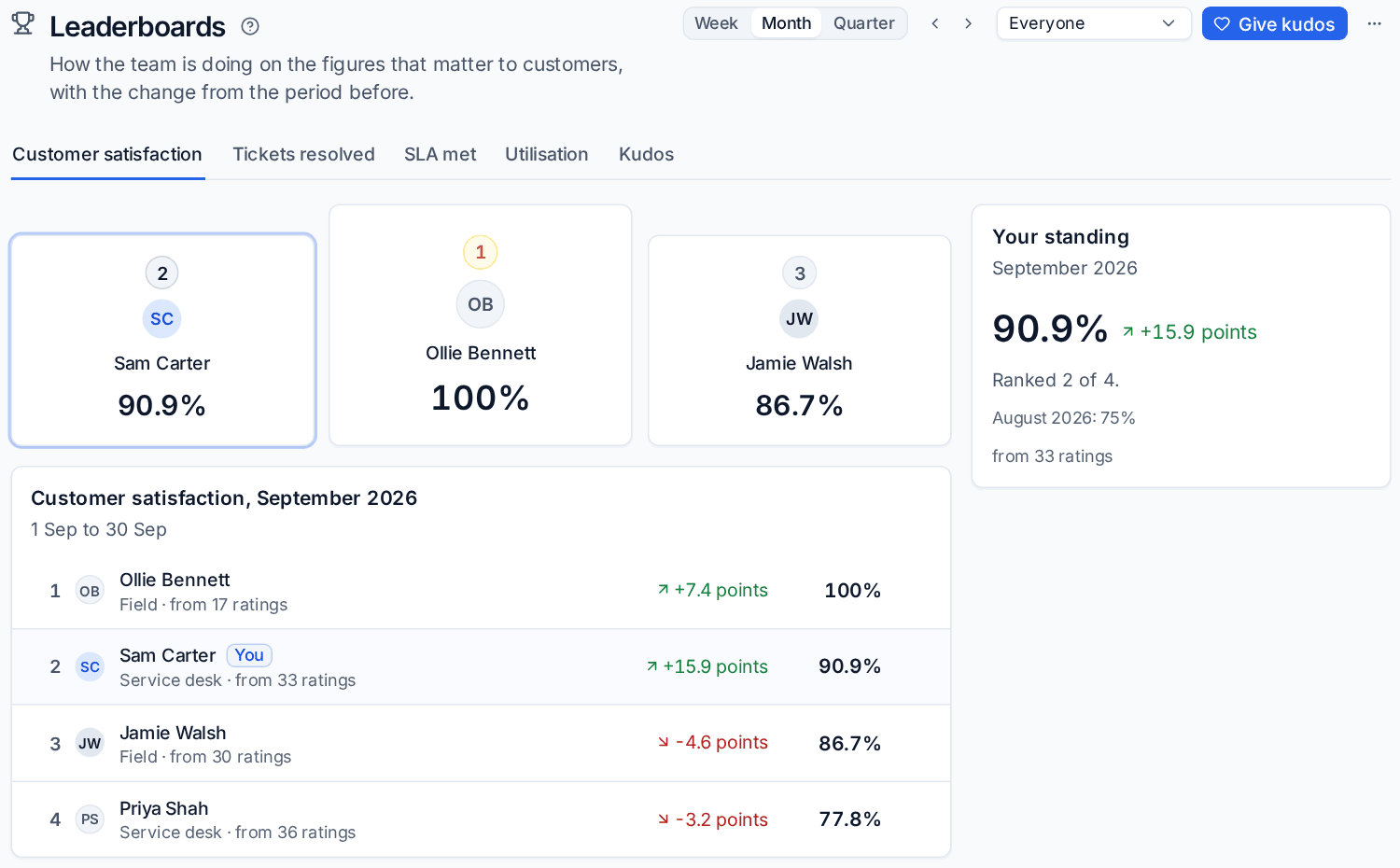
Task: Click the JW avatar on Jamie Walsh's podium card
Action: [x=799, y=318]
